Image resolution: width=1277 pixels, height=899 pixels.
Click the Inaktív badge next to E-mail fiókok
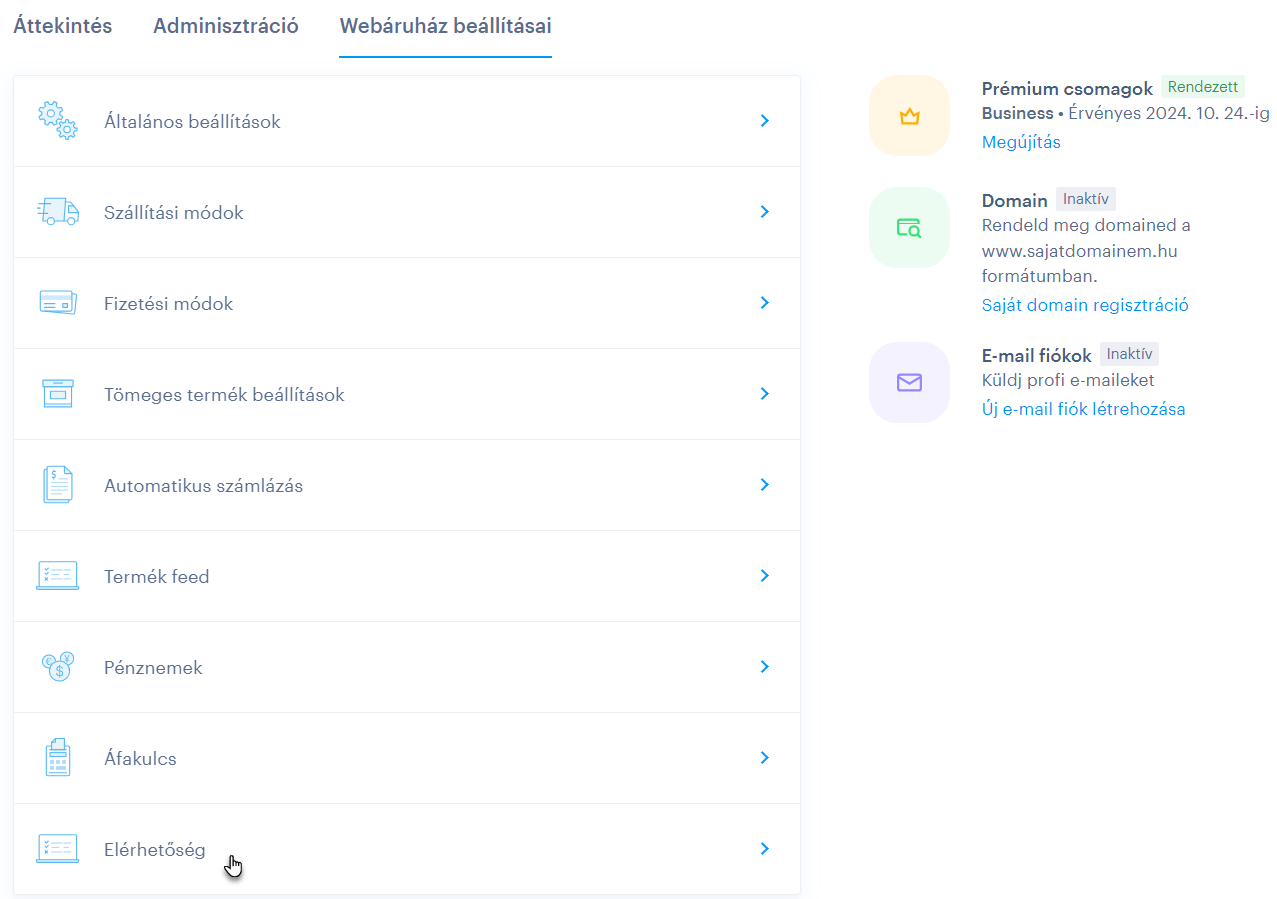pos(1129,354)
